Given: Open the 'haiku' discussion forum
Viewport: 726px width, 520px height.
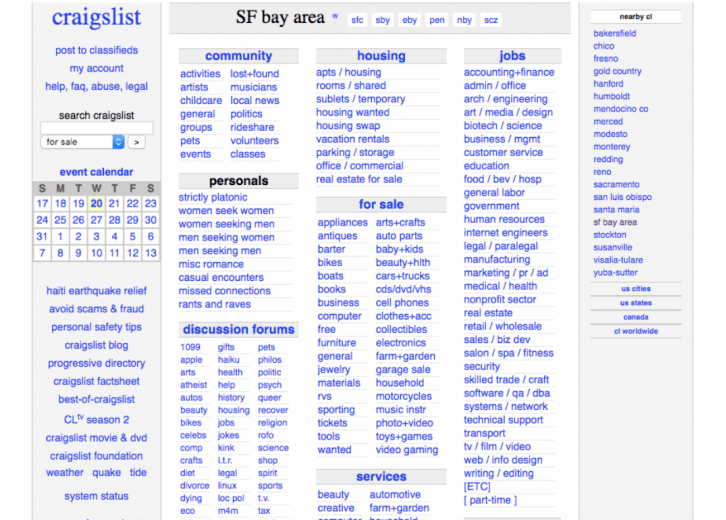Looking at the screenshot, I should tap(229, 360).
